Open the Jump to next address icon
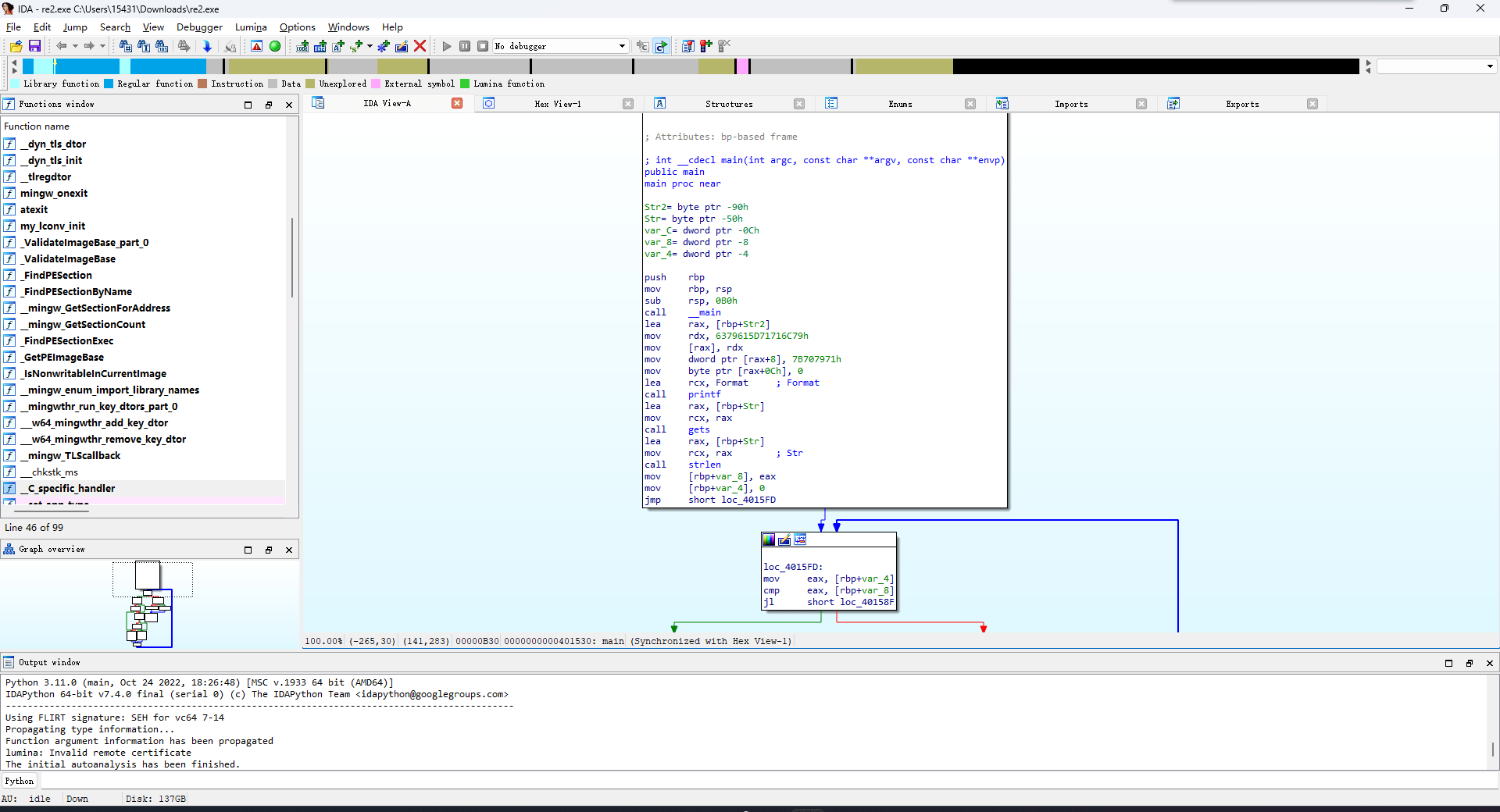Screen dimensions: 1500x812 pyautogui.click(x=207, y=46)
